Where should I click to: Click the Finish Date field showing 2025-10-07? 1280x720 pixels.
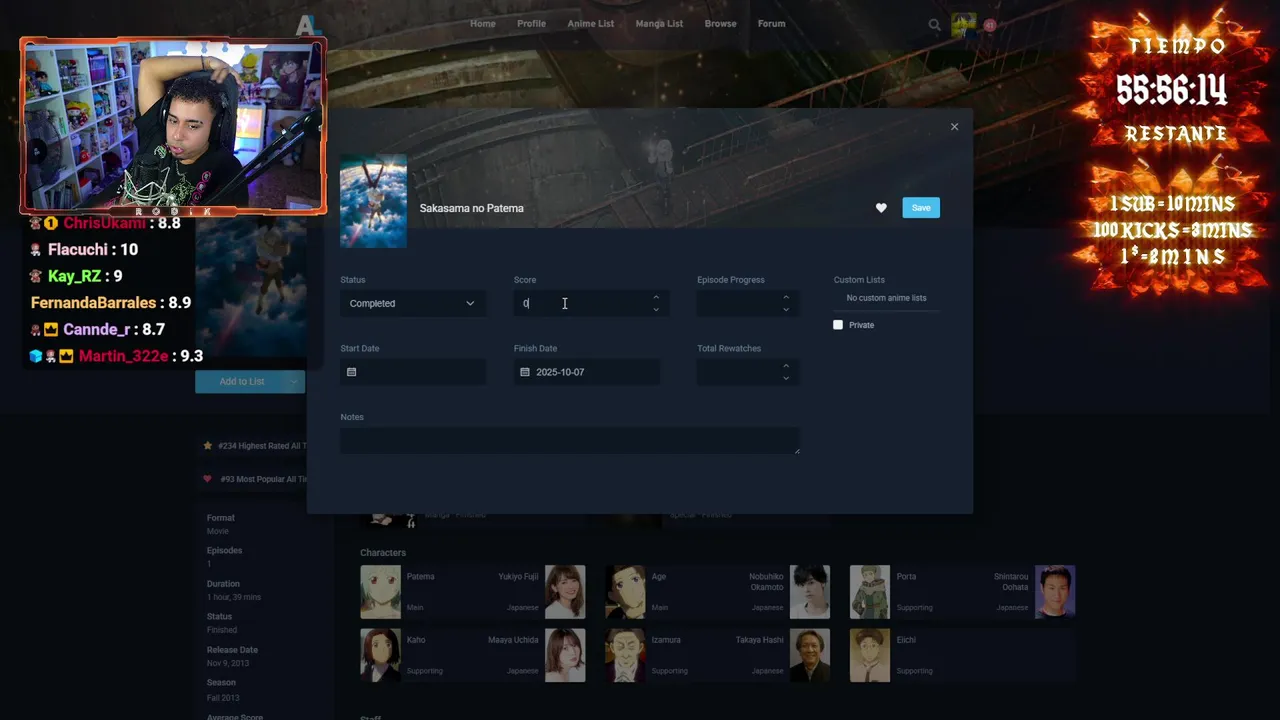pyautogui.click(x=587, y=372)
